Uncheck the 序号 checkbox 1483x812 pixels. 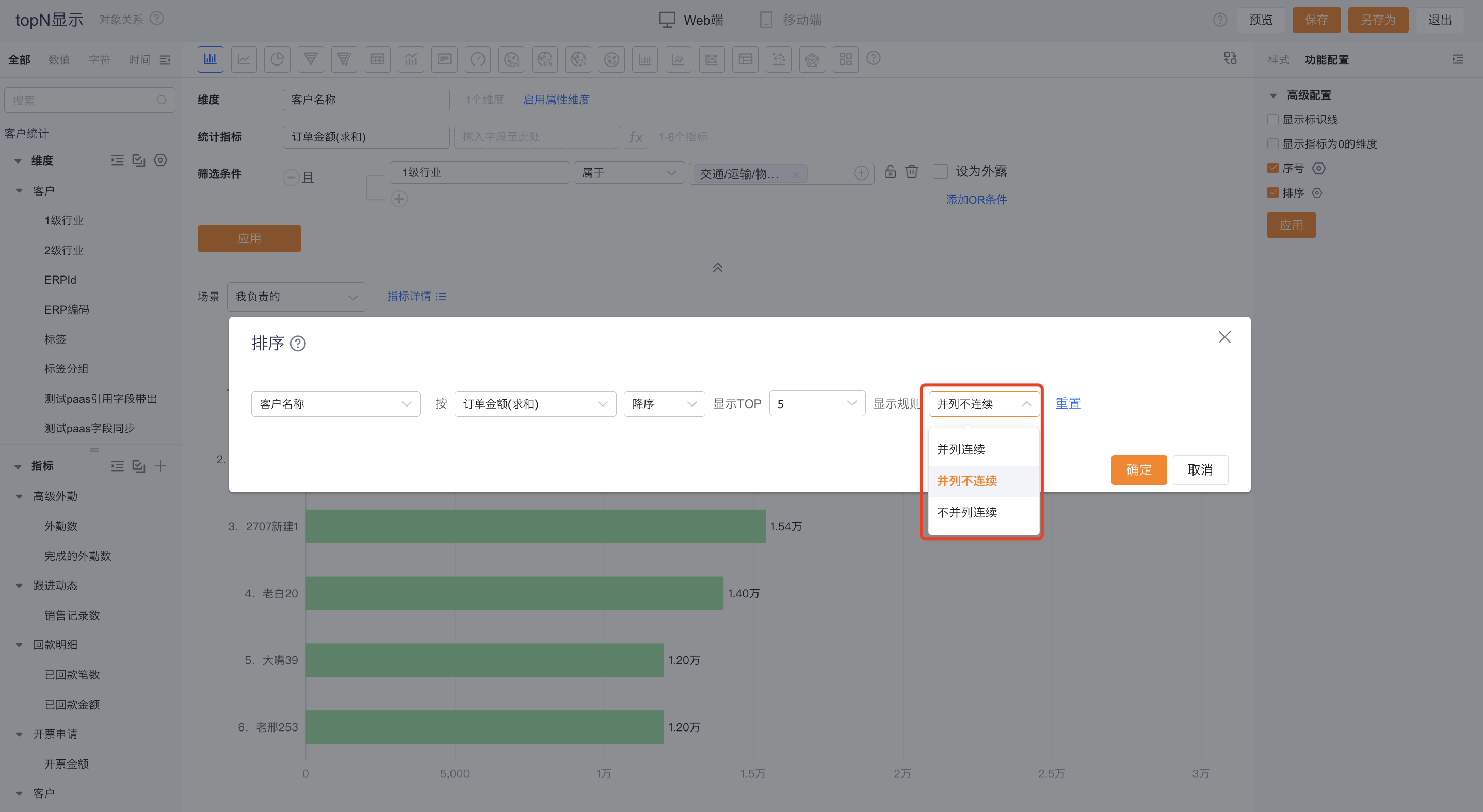(1273, 168)
